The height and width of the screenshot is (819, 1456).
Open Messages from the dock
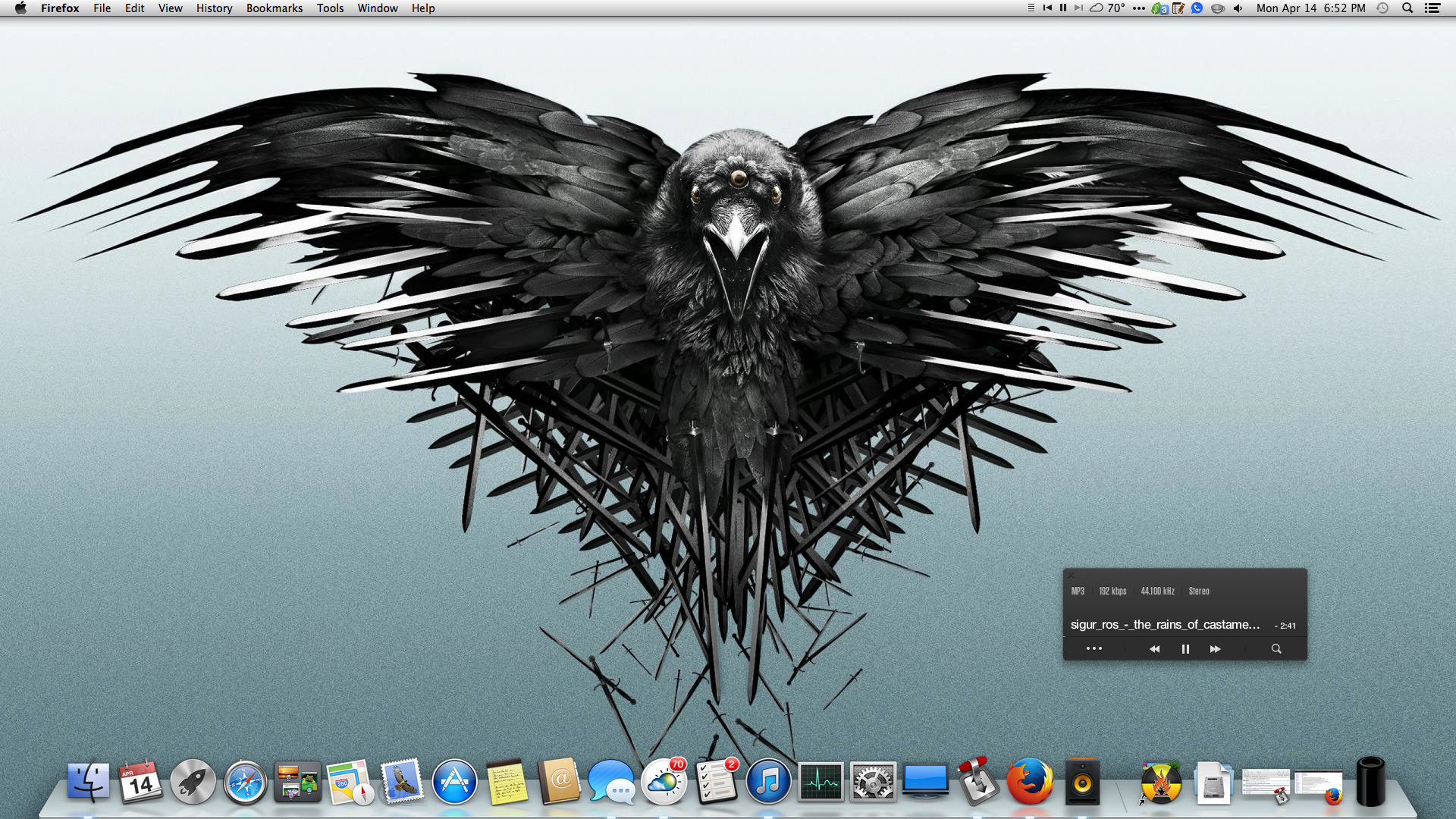611,782
